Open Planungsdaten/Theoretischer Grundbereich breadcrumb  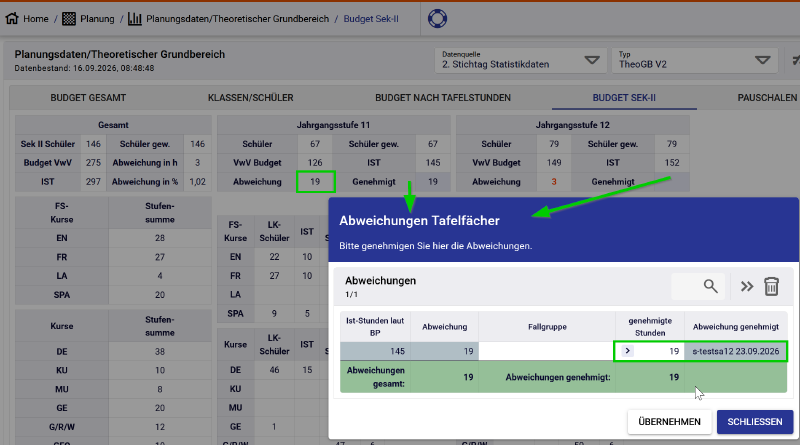pyautogui.click(x=237, y=19)
